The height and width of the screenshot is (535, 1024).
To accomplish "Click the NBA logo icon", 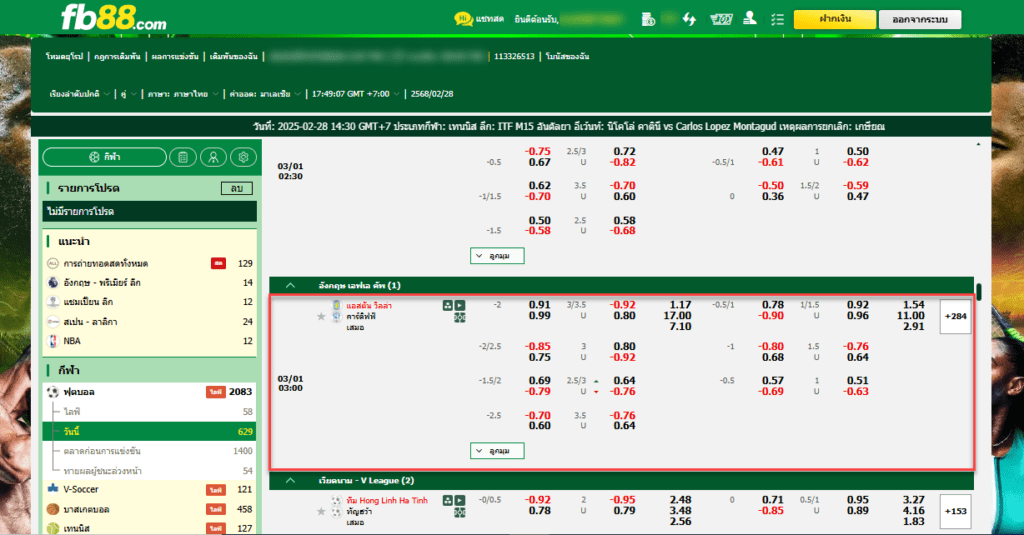I will click(53, 341).
